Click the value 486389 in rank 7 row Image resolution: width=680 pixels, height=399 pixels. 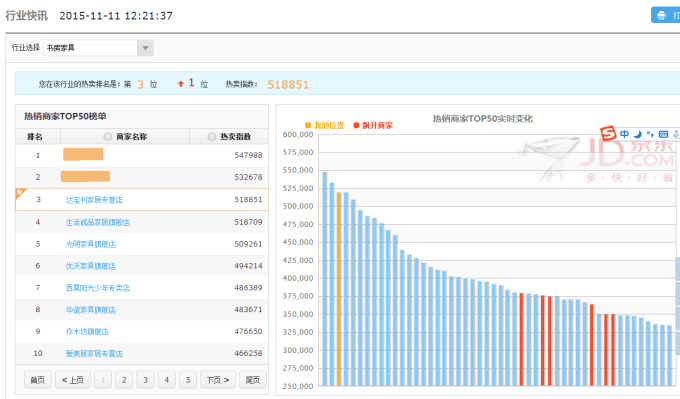[x=248, y=288]
